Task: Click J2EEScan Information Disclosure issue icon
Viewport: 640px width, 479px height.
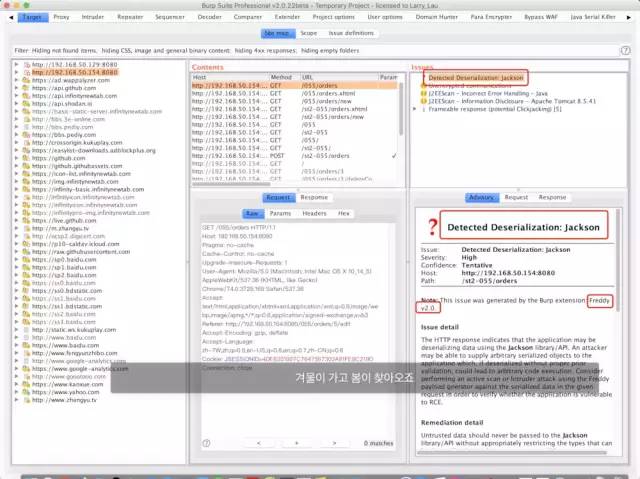Action: (x=424, y=101)
